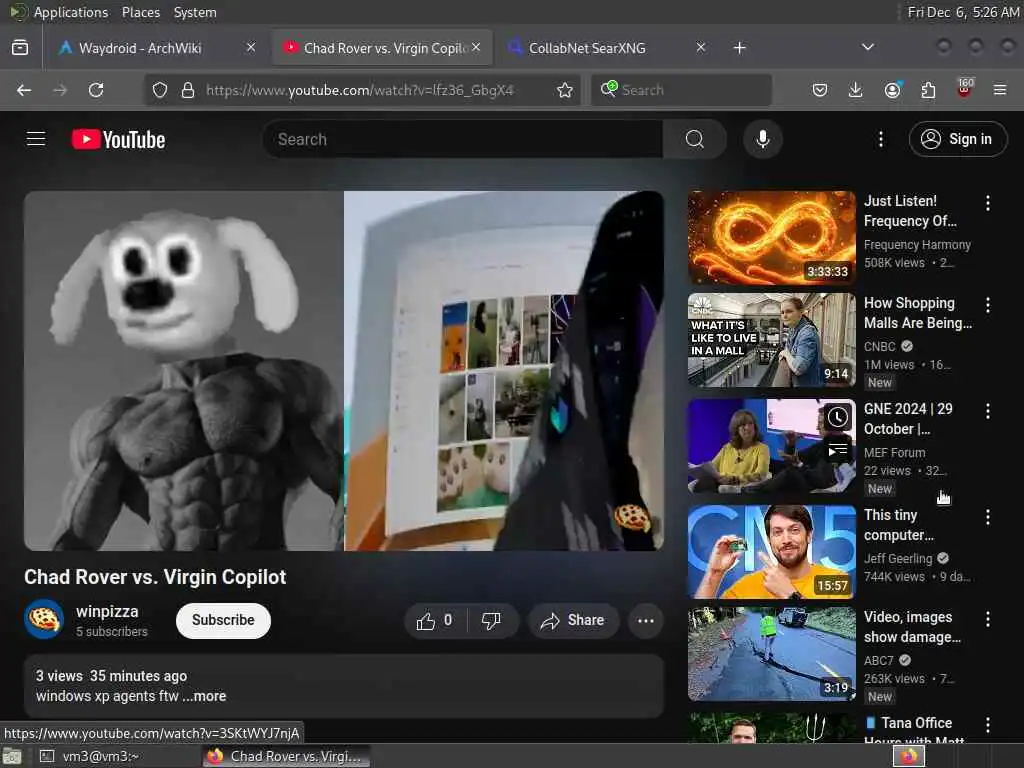Close the CollabNet SearXNG tab
The width and height of the screenshot is (1024, 768).
pos(701,47)
